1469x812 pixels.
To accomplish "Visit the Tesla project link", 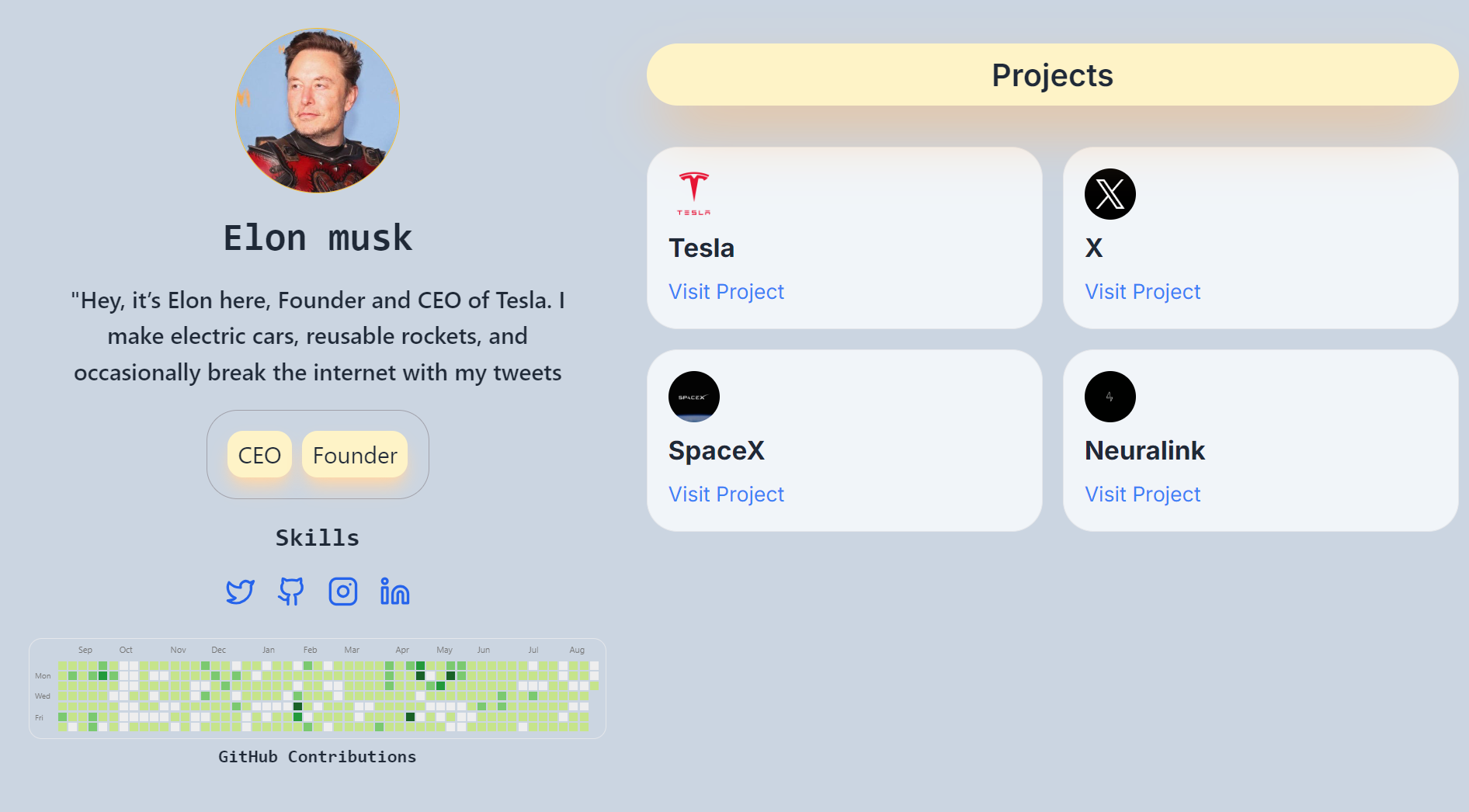I will click(727, 292).
